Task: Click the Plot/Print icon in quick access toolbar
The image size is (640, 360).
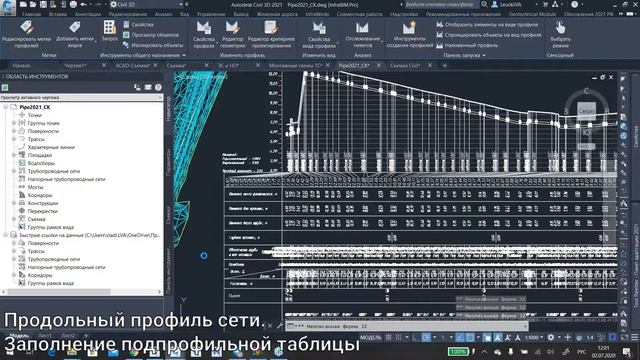Action: point(73,4)
